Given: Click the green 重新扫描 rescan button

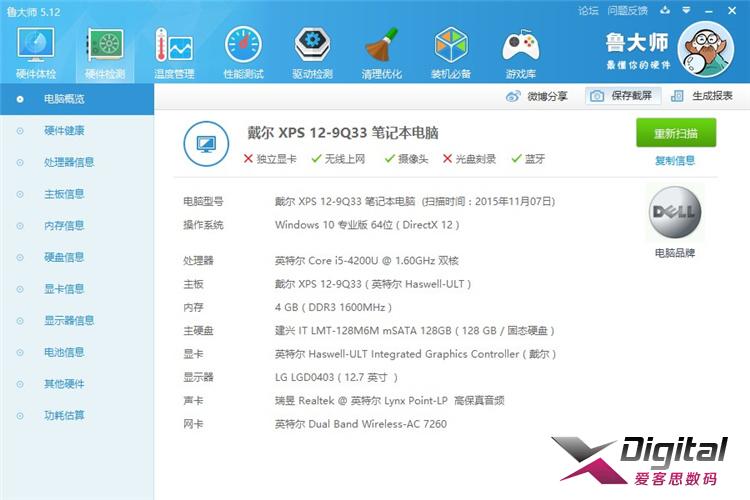Looking at the screenshot, I should click(x=676, y=133).
